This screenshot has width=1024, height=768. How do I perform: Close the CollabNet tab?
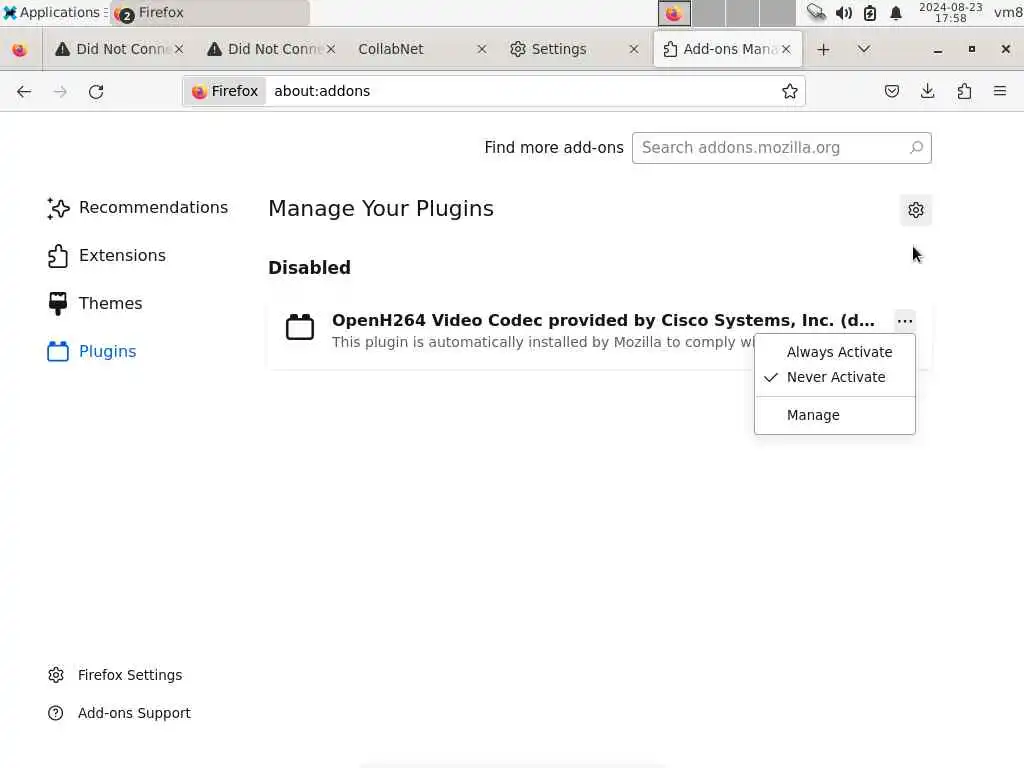(482, 49)
